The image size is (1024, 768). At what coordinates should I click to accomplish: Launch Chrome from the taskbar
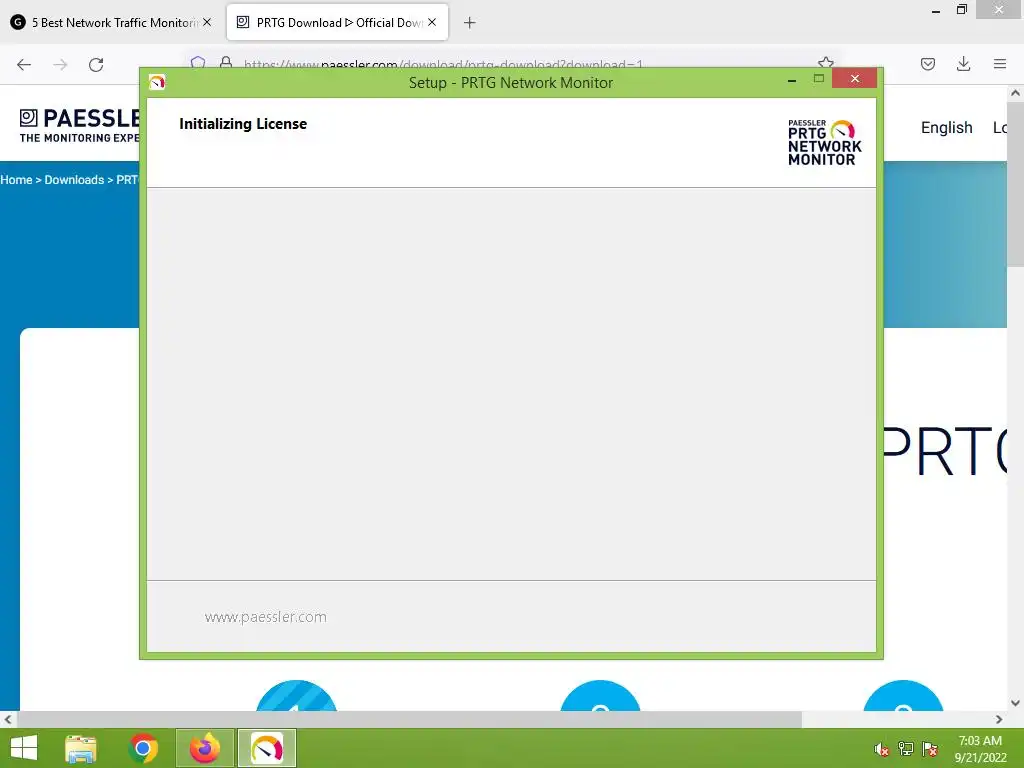coord(143,748)
